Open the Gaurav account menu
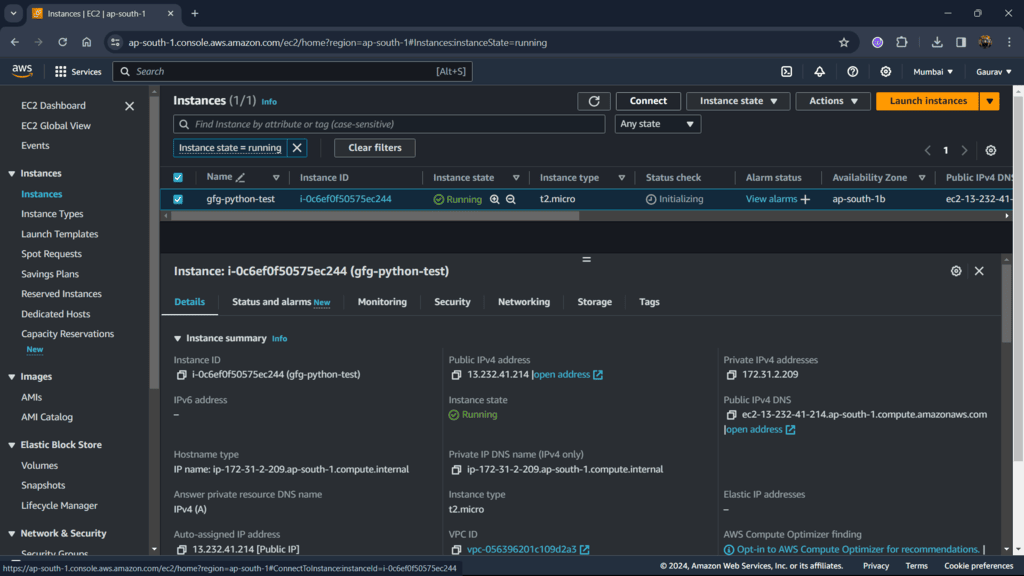This screenshot has width=1024, height=576. click(x=993, y=72)
